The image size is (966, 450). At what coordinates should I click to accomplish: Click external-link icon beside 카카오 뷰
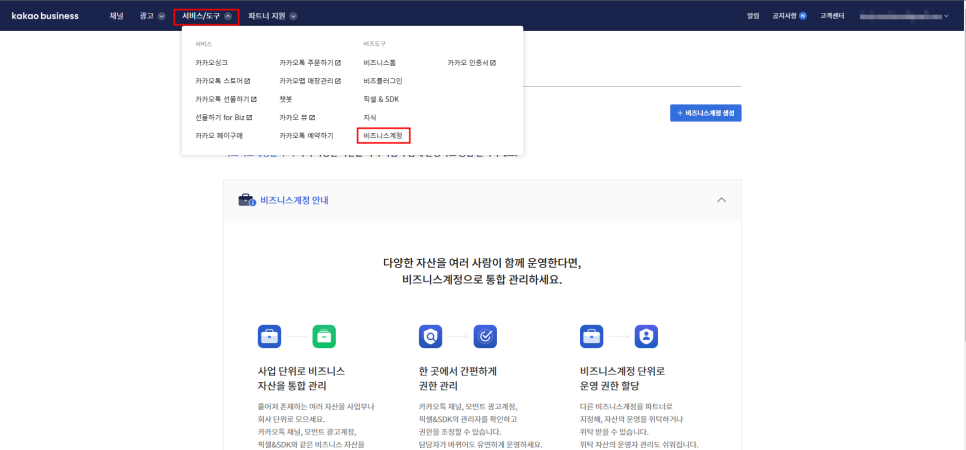point(312,117)
